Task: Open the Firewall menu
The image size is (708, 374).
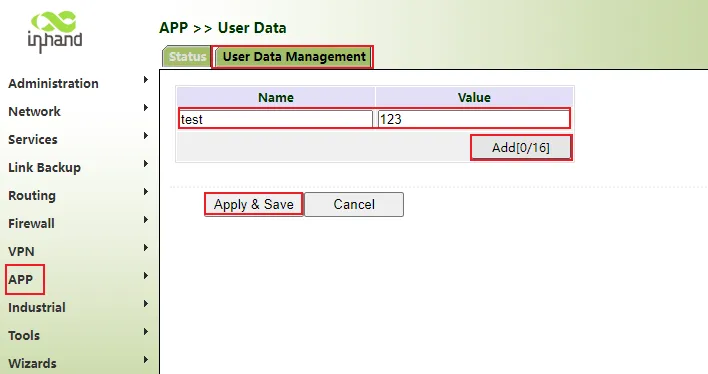Action: pyautogui.click(x=31, y=224)
